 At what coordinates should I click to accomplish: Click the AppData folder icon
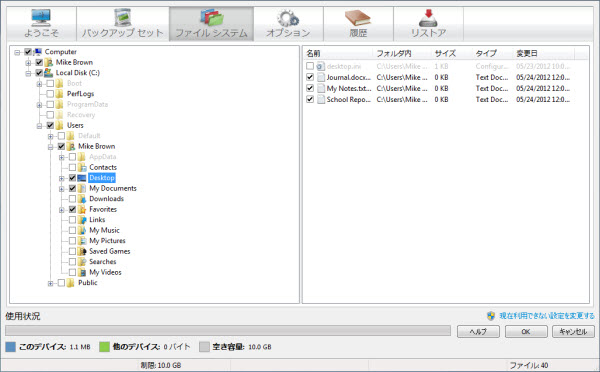pos(82,157)
